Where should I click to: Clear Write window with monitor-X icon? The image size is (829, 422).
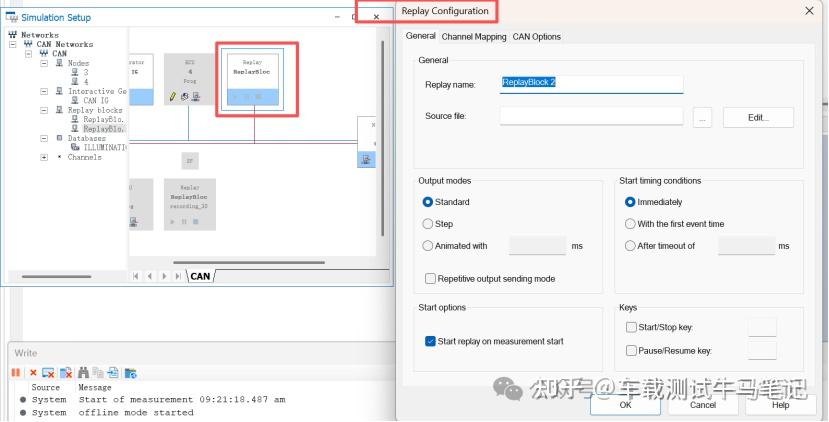pos(48,373)
